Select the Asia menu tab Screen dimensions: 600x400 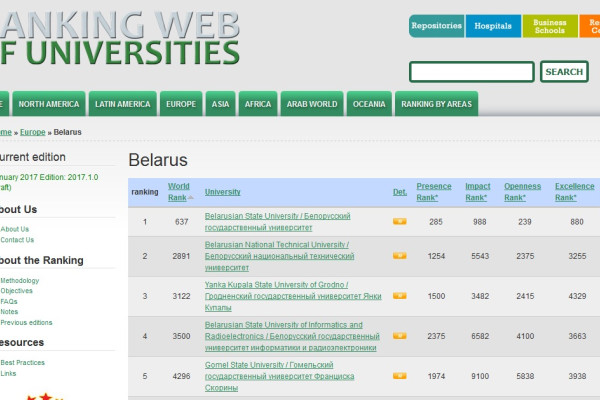tap(220, 104)
